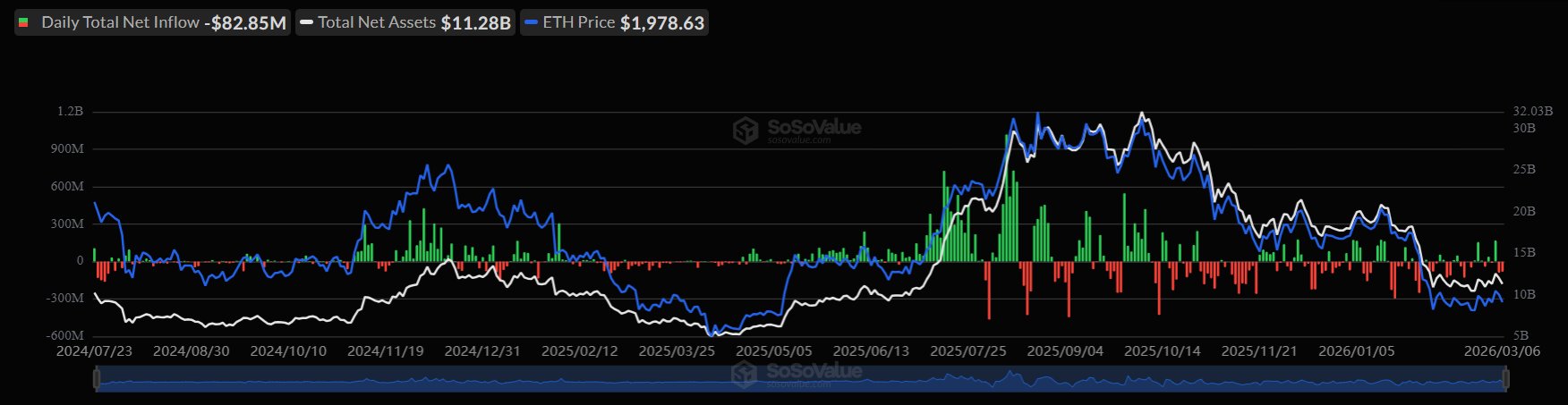Viewport: 1568px width, 405px height.
Task: Toggle the ETH Price series
Action: tap(578, 22)
